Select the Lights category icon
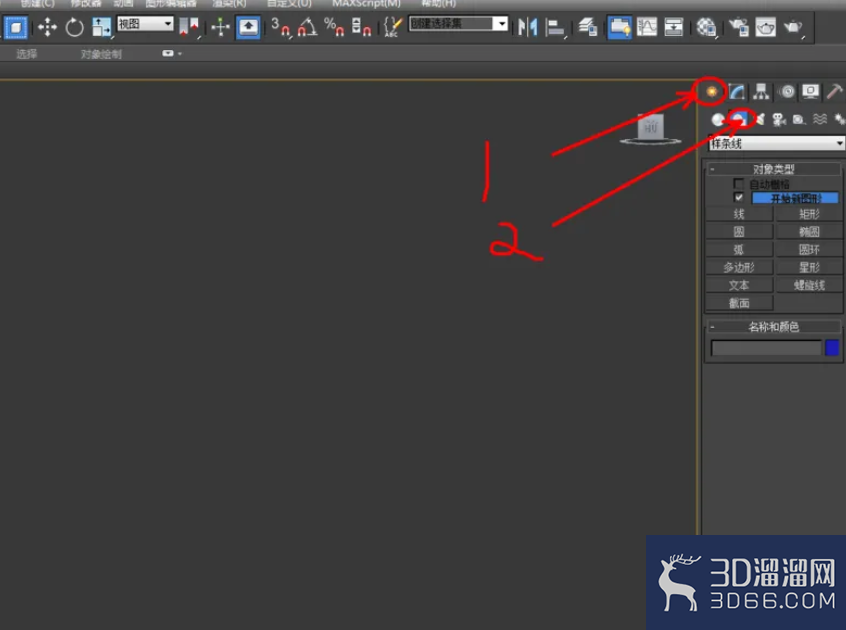The width and height of the screenshot is (846, 630). pyautogui.click(x=760, y=119)
